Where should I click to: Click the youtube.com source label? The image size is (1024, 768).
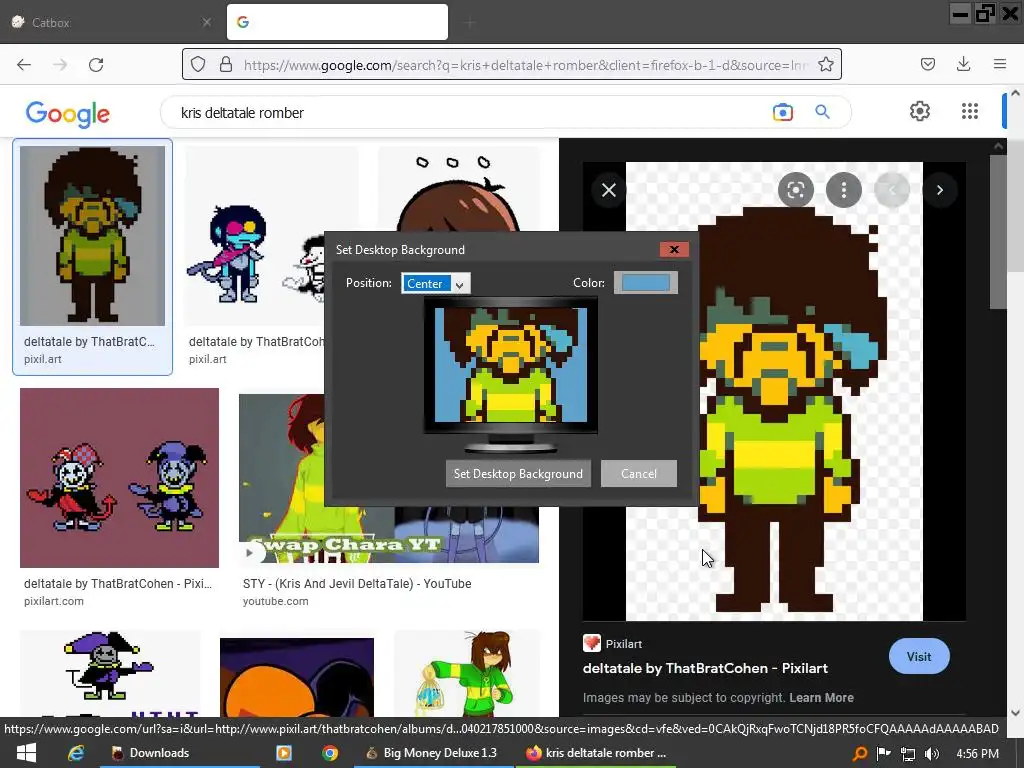275,601
